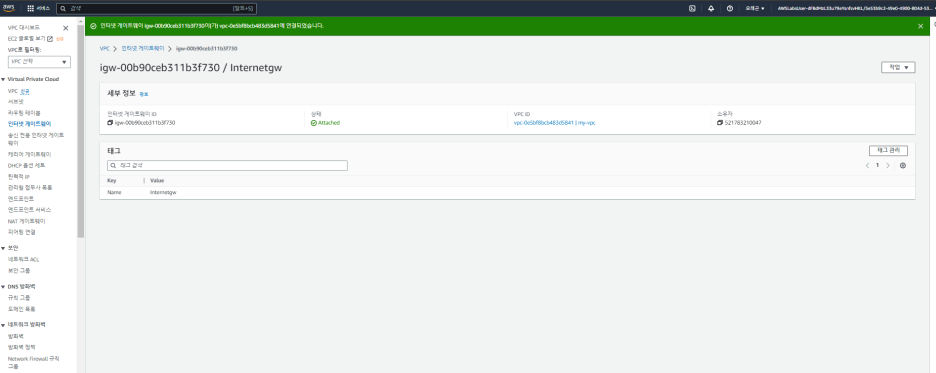Open 엔드포인트 서비스 in the sidebar
Screen dimensions: 936x373
pyautogui.click(x=29, y=210)
